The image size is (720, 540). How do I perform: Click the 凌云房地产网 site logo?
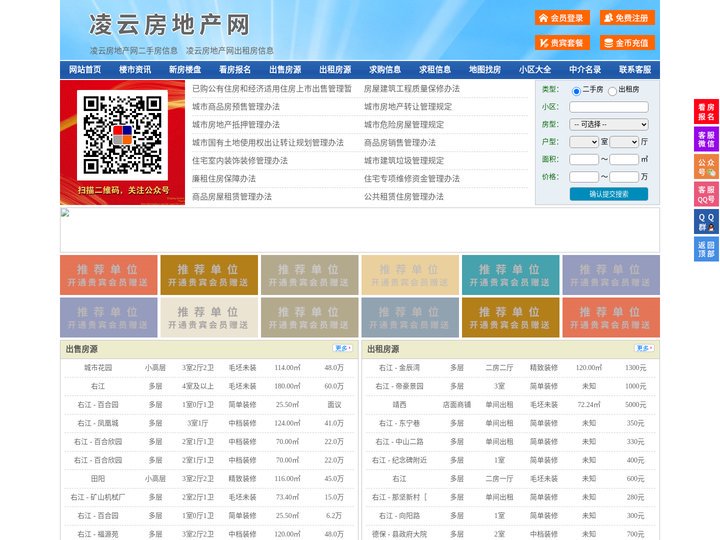(x=169, y=25)
